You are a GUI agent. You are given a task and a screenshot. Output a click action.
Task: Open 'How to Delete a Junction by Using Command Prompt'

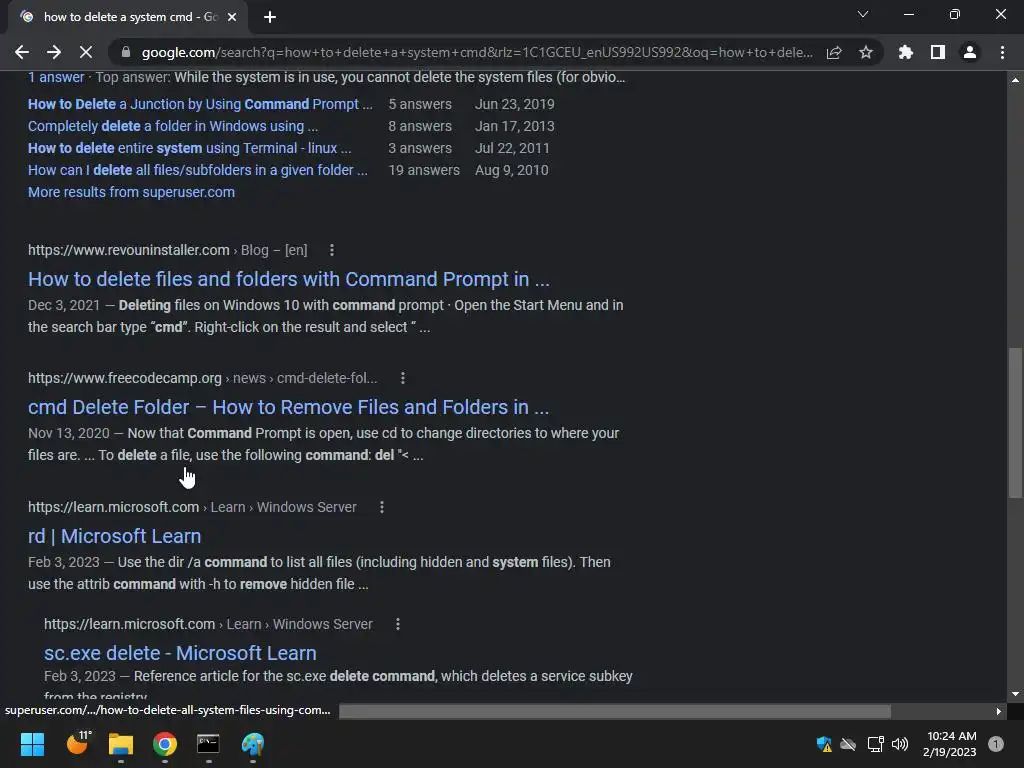[x=200, y=104]
